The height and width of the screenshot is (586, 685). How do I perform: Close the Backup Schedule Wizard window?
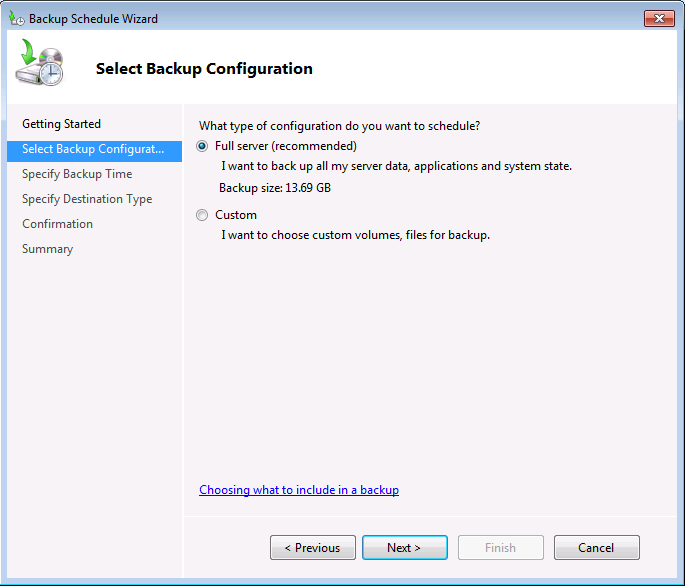[x=658, y=18]
